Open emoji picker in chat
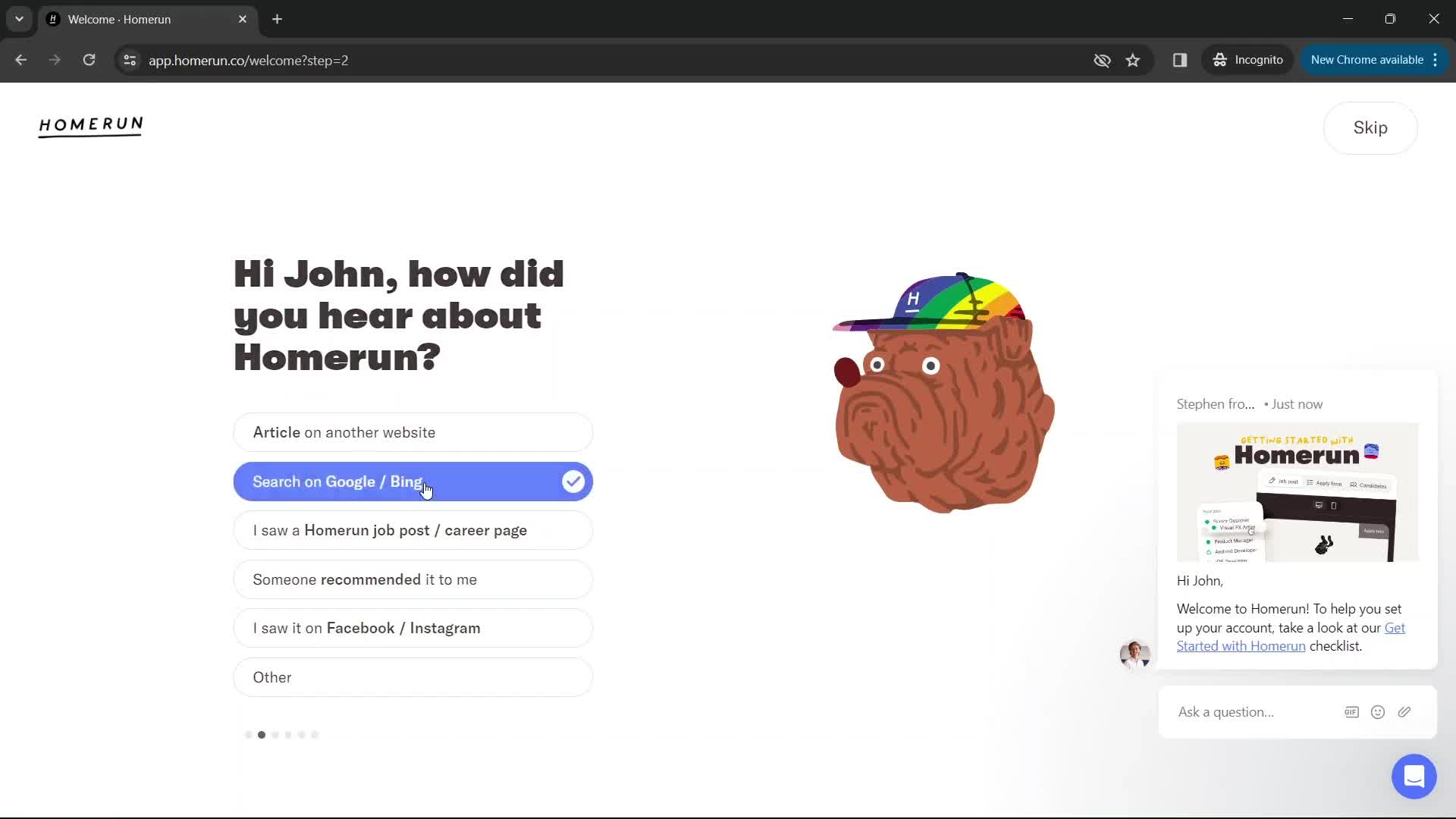The image size is (1456, 819). pos(1378,712)
